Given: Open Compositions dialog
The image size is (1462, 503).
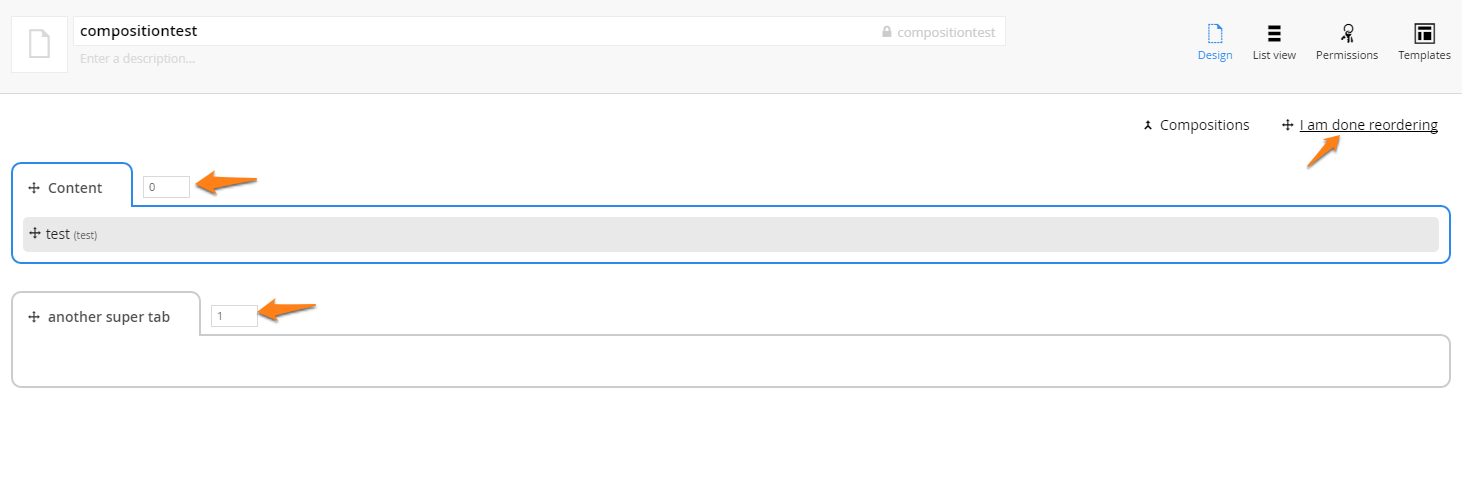Looking at the screenshot, I should pos(1204,125).
